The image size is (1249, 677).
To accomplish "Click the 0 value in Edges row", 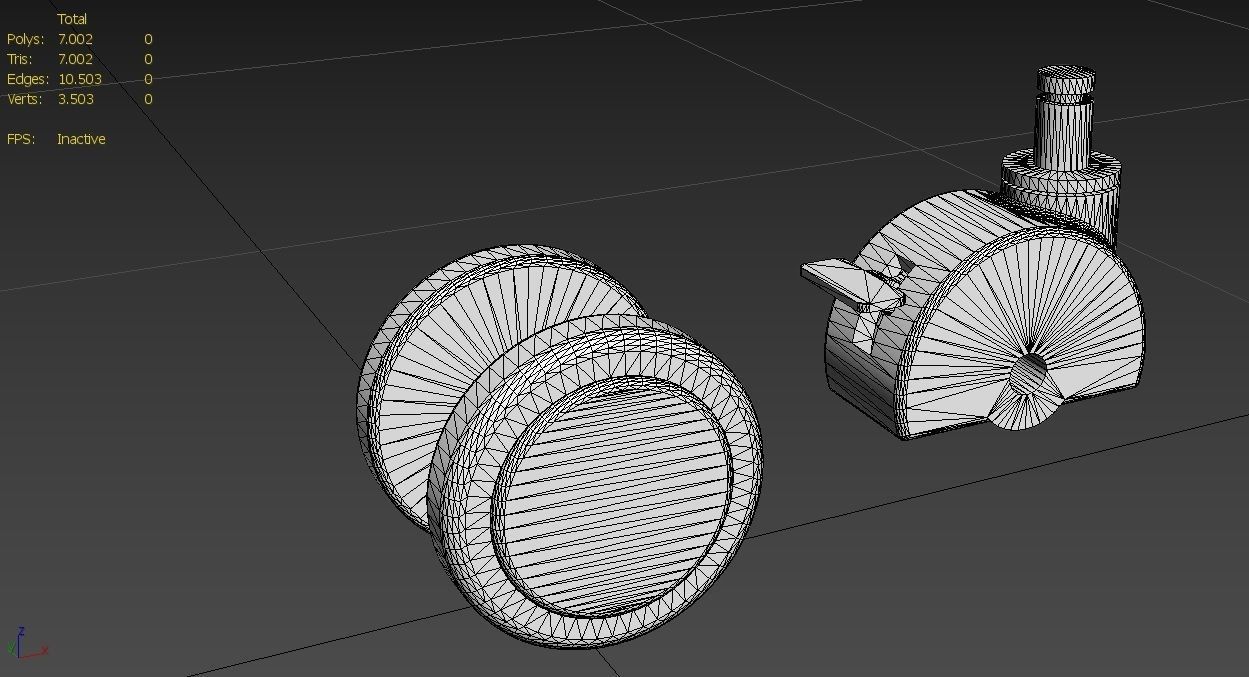I will (148, 79).
